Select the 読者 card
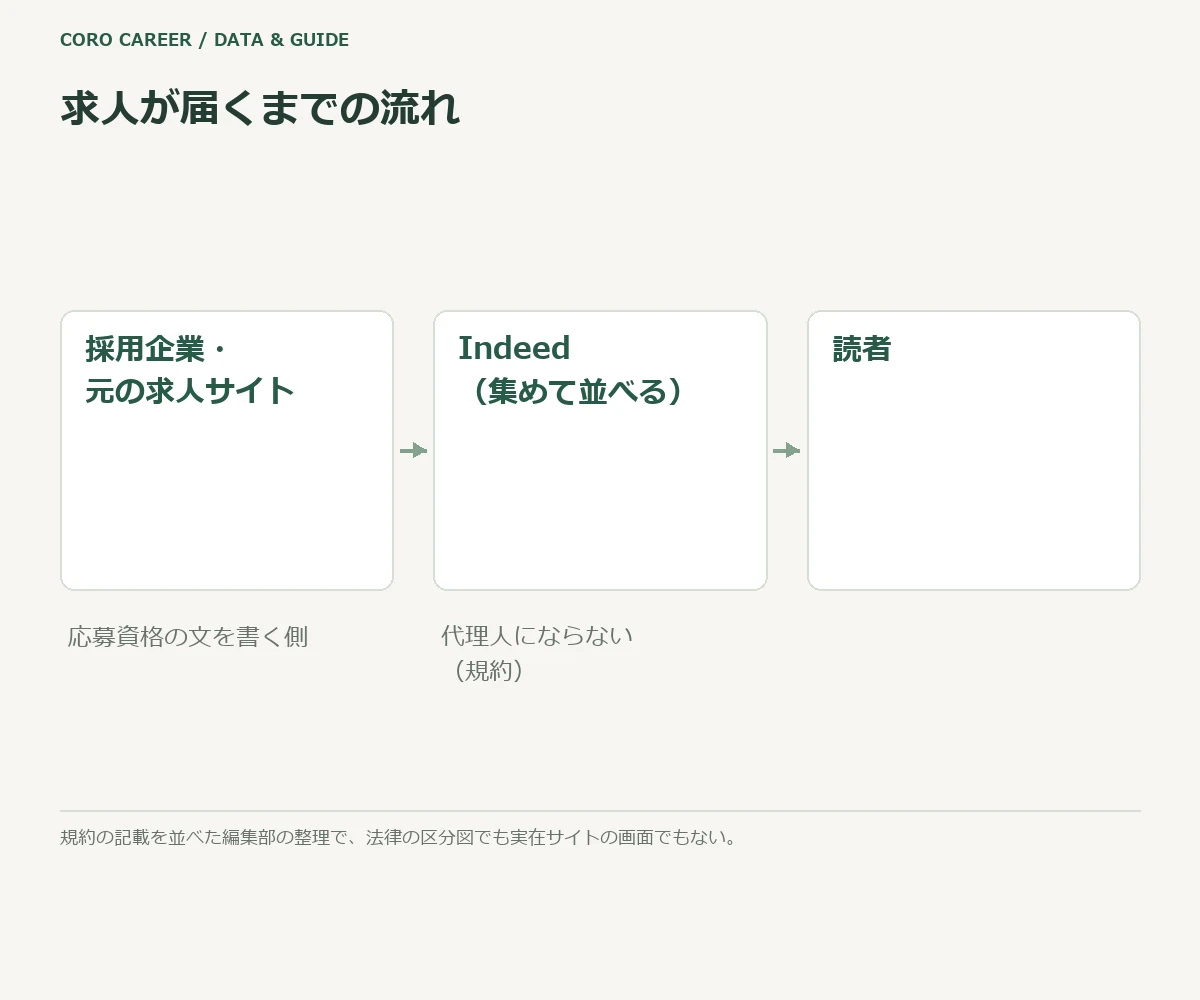Viewport: 1200px width, 1000px height. tap(974, 450)
